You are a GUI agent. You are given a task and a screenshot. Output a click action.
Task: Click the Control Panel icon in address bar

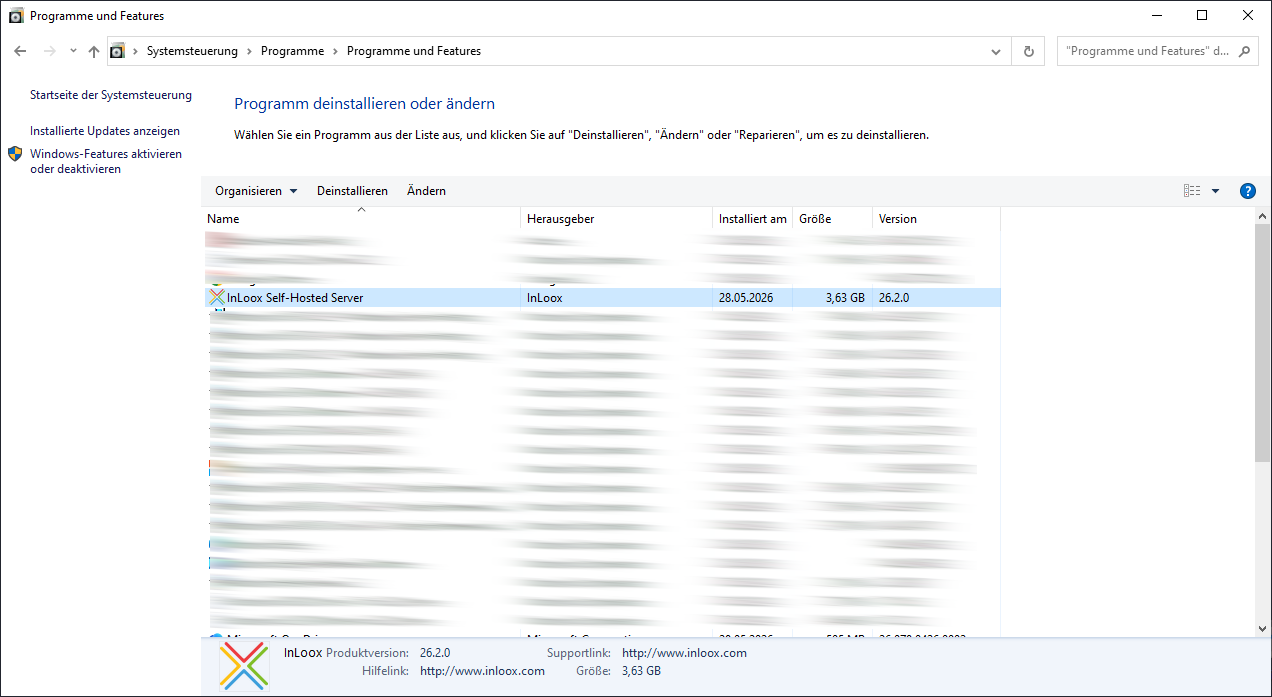pyautogui.click(x=118, y=51)
